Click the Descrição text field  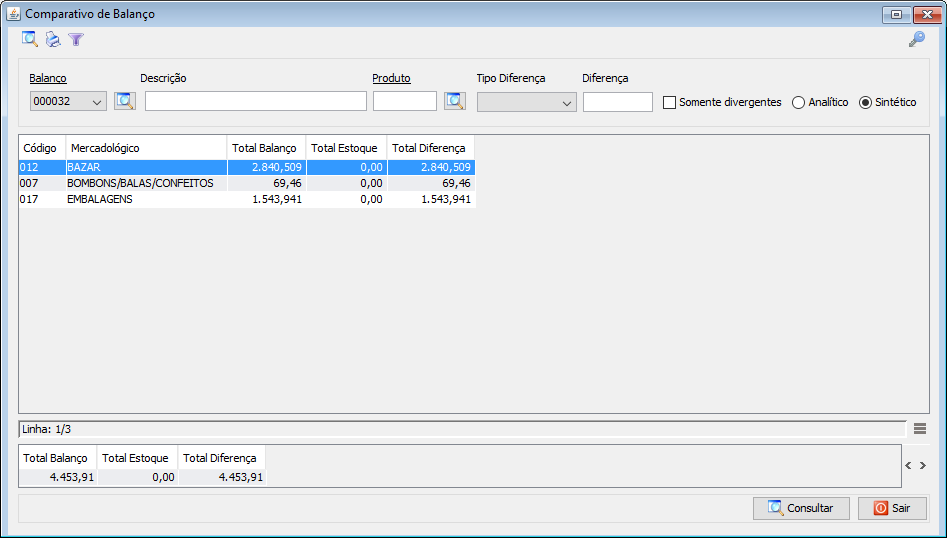[256, 101]
